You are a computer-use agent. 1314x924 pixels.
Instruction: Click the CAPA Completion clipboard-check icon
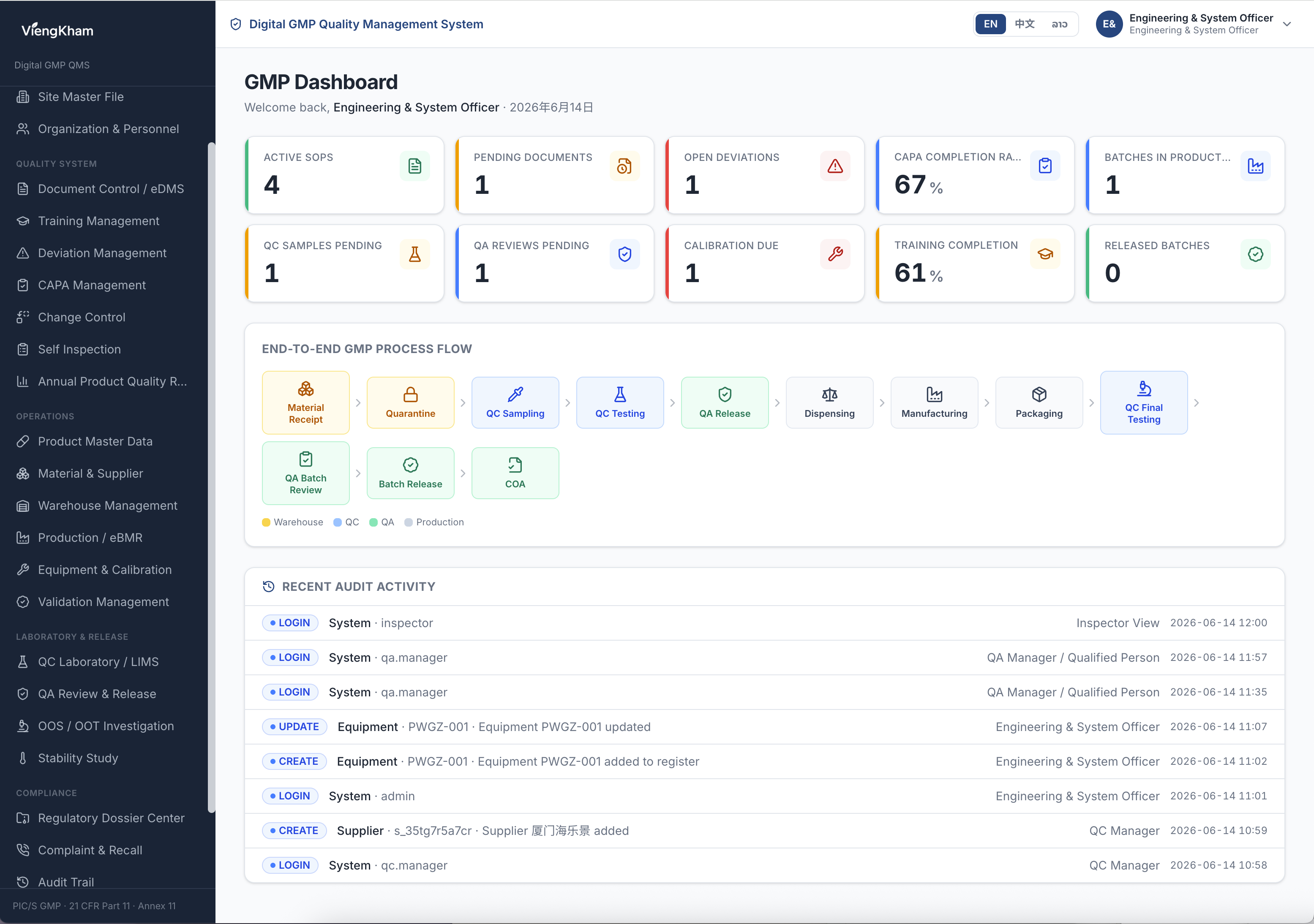click(x=1045, y=166)
